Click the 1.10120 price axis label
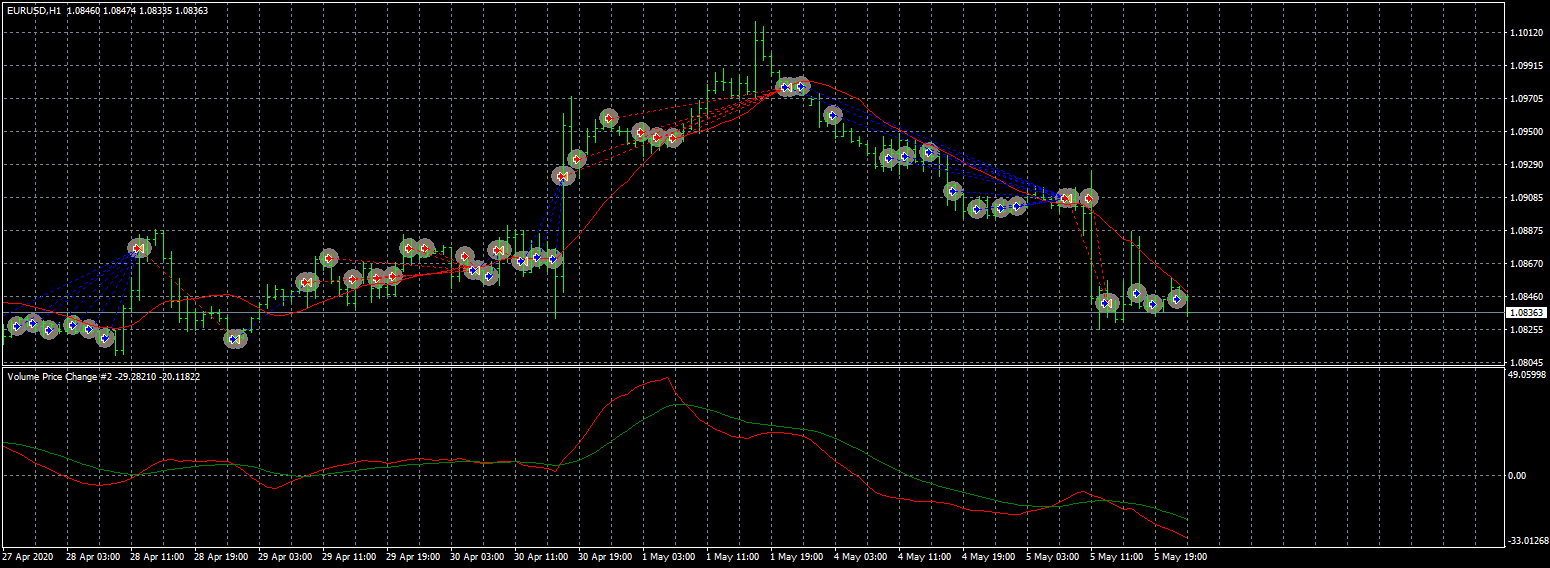Viewport: 1550px width, 568px height. tap(1527, 33)
